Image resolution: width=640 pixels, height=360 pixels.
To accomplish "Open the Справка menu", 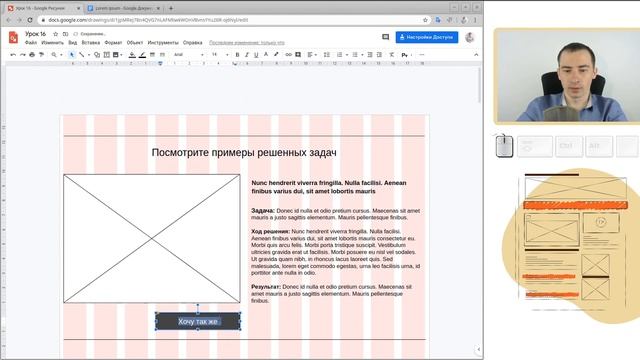I will click(x=193, y=42).
